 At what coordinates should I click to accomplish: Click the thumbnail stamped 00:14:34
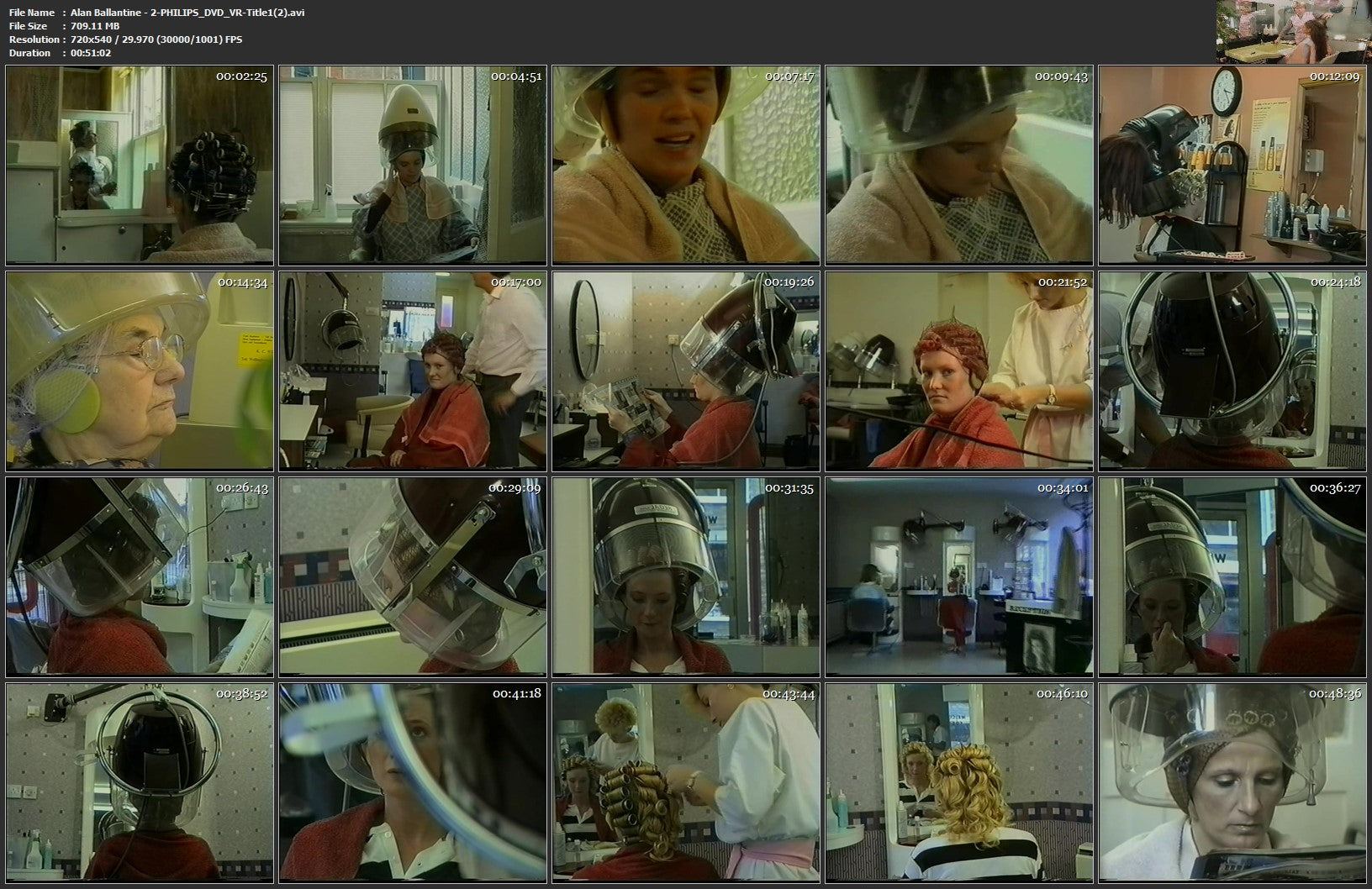point(140,371)
